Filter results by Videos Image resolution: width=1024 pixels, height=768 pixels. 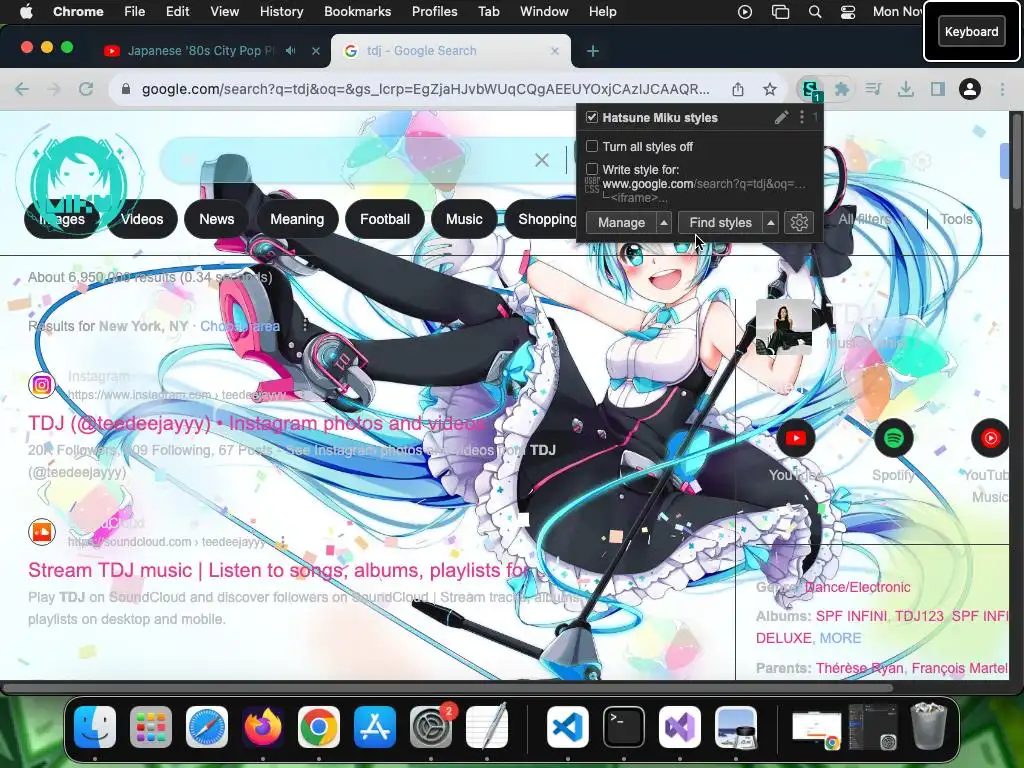142,219
